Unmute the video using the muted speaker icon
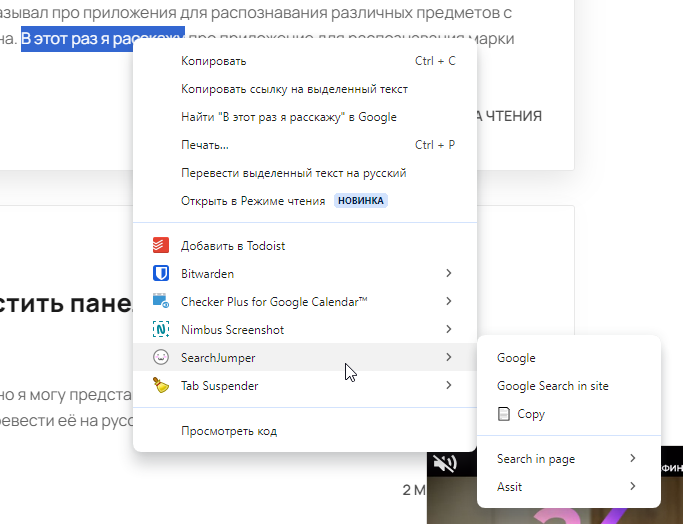The image size is (683, 524). point(445,463)
